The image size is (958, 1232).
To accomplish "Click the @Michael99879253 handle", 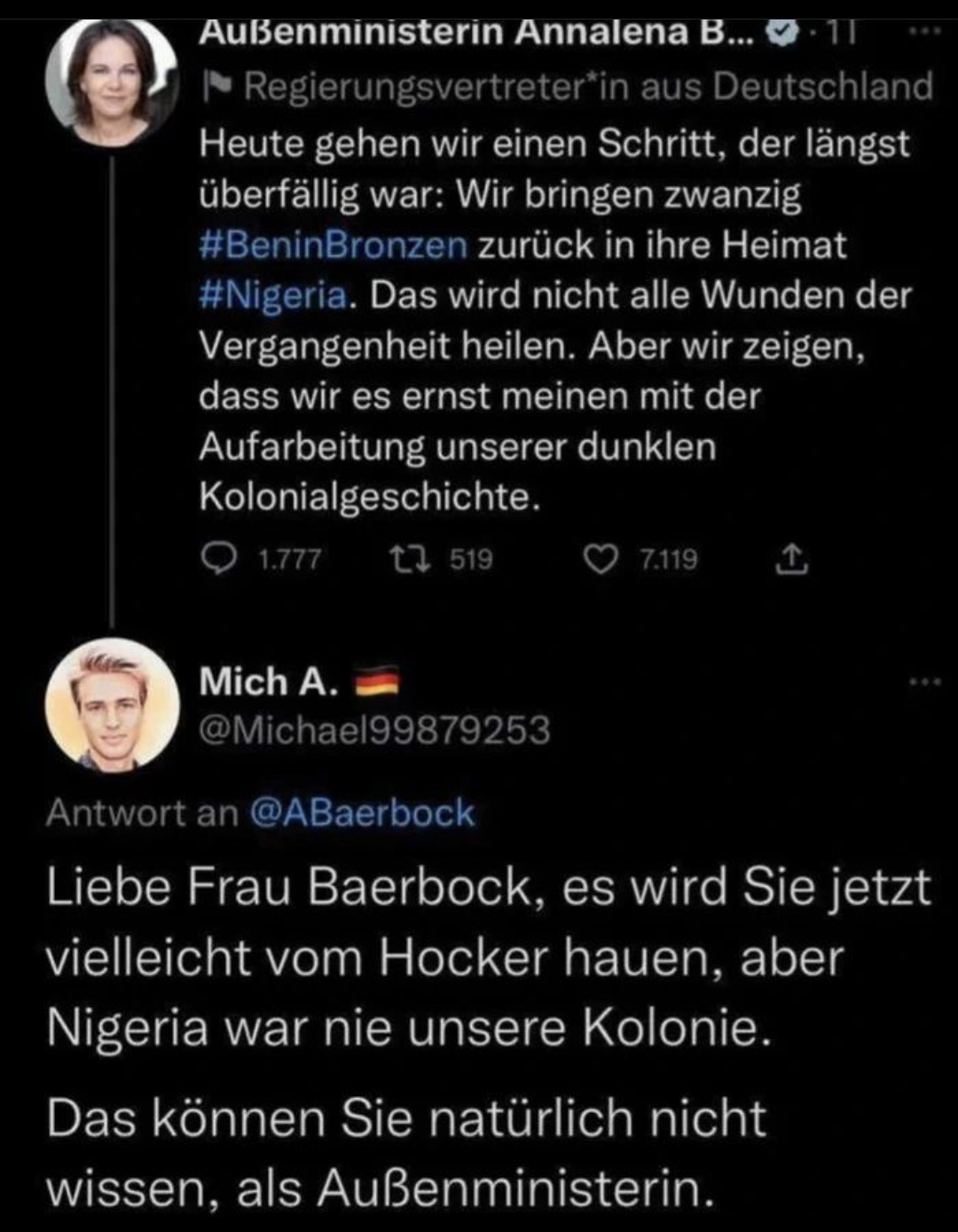I will 374,730.
